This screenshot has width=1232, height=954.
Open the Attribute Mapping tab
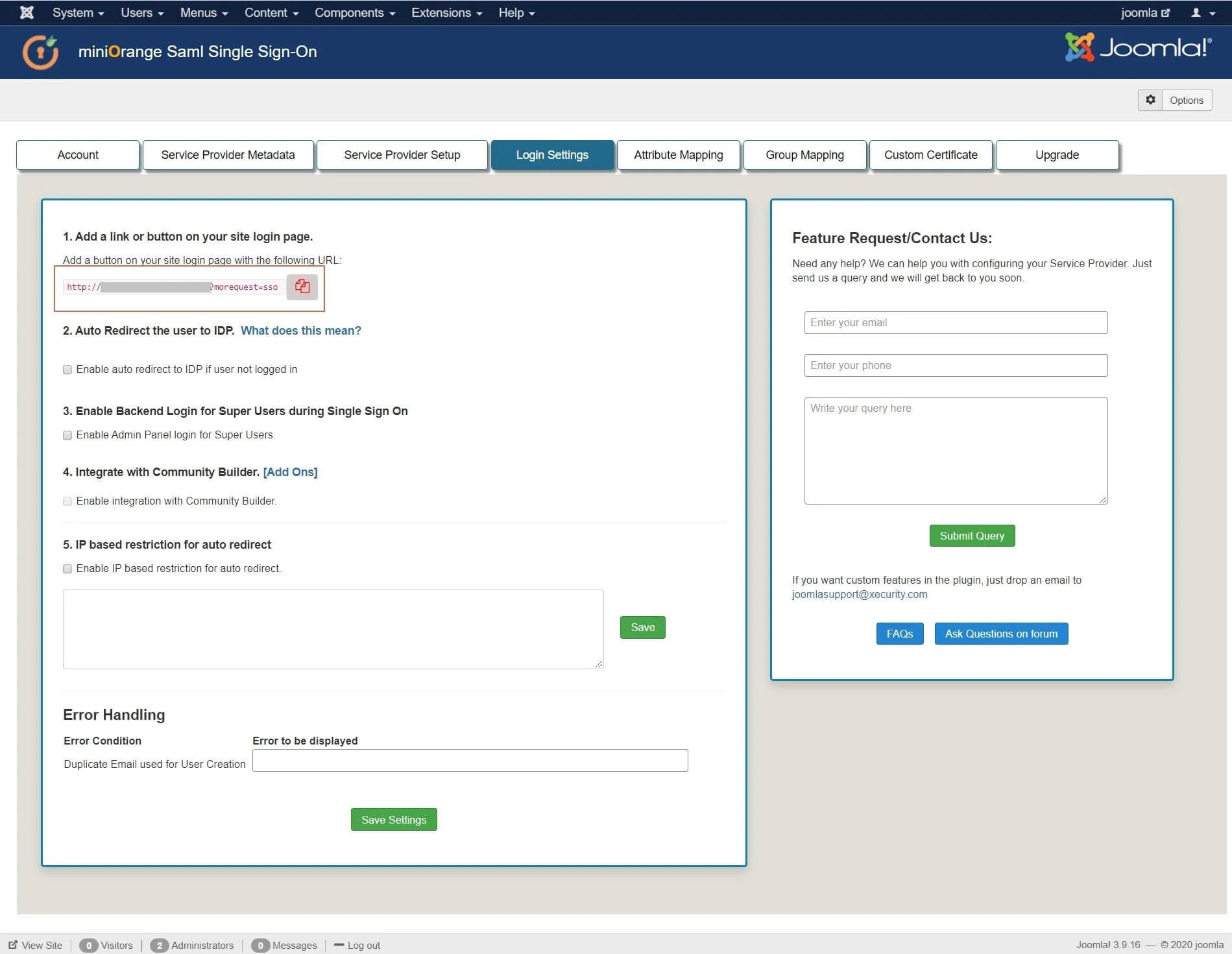(x=679, y=155)
